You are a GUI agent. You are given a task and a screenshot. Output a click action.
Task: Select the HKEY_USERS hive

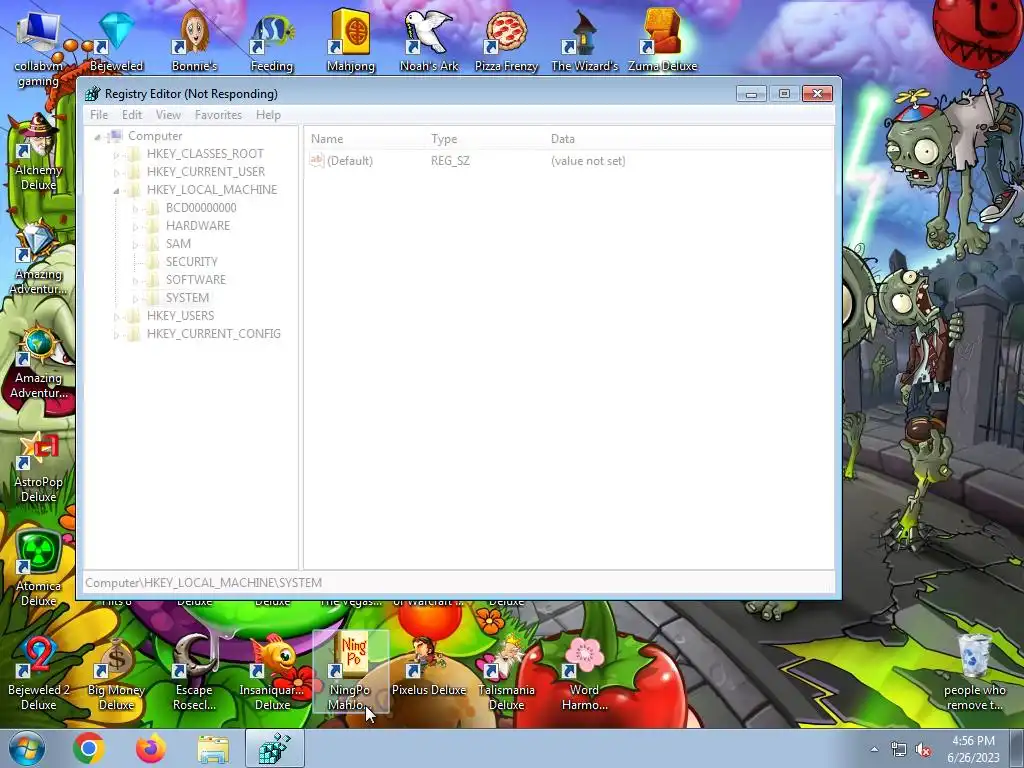pyautogui.click(x=180, y=316)
